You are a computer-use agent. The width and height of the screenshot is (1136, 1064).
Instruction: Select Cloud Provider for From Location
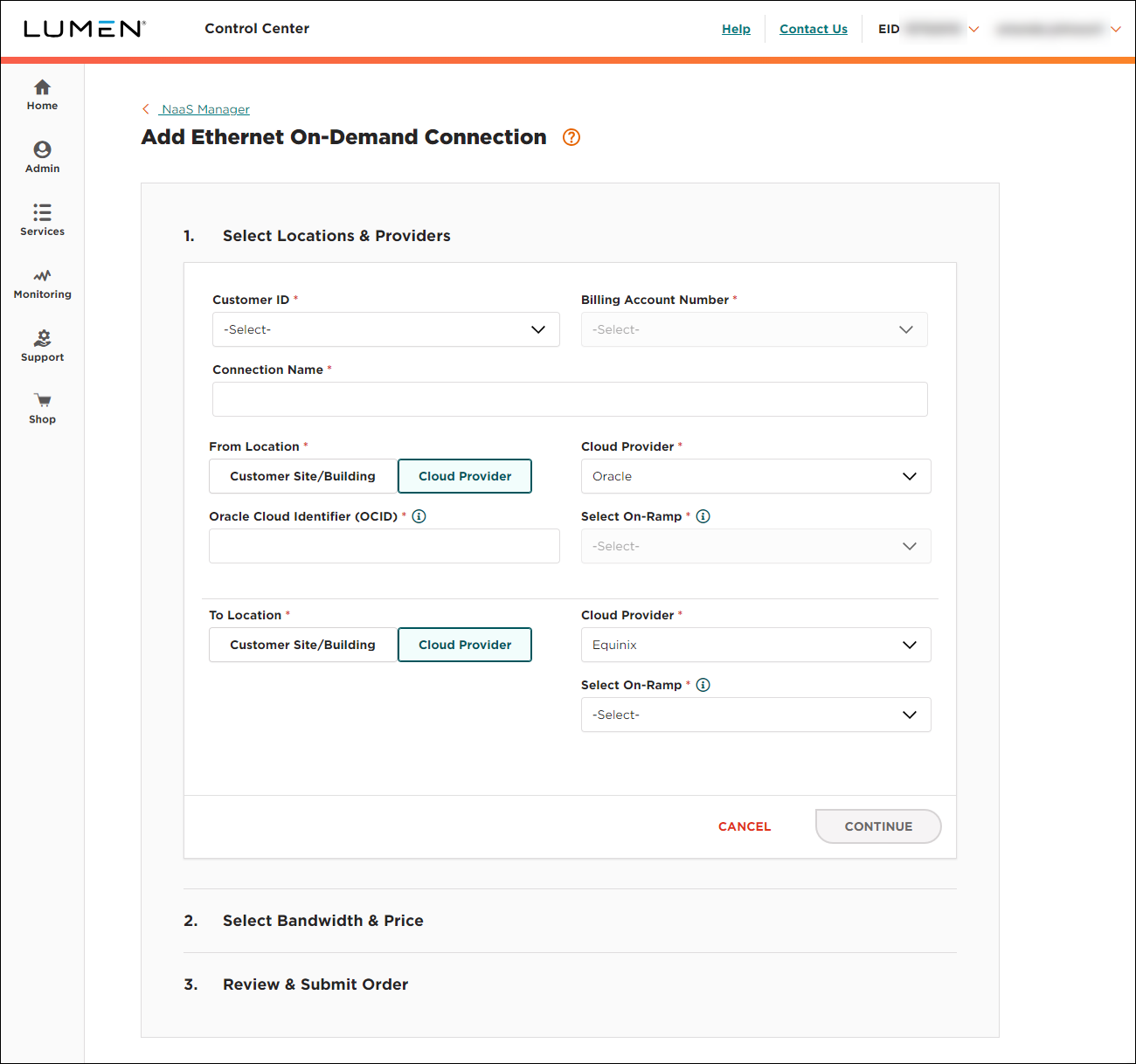click(465, 476)
